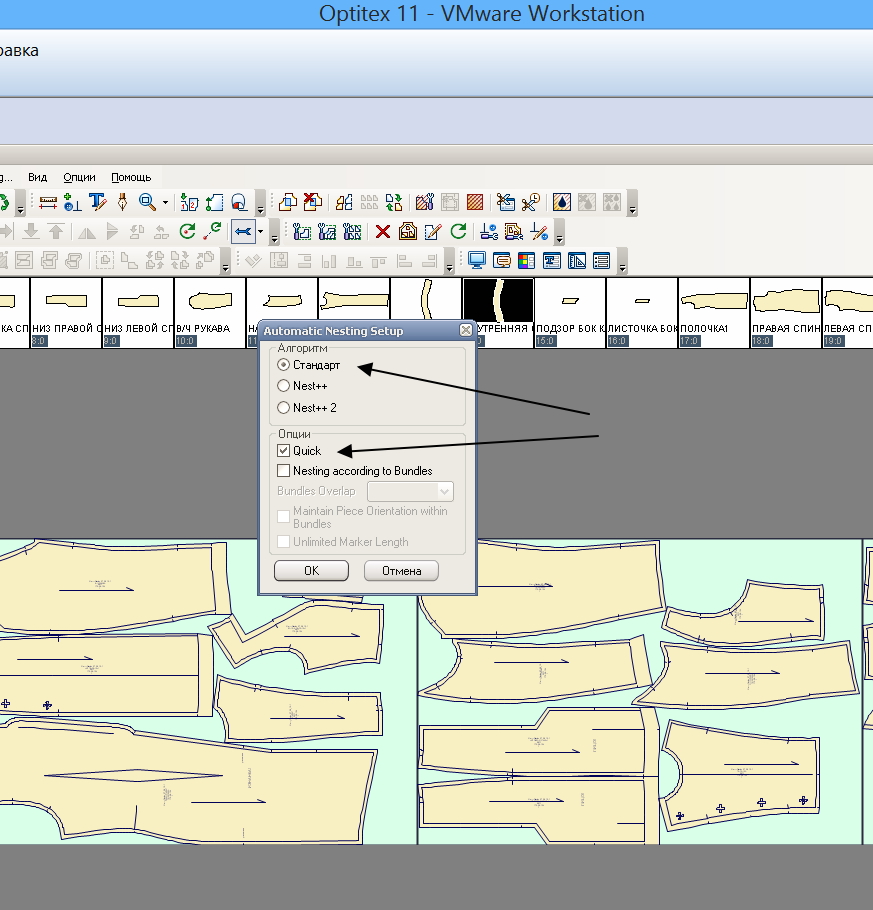This screenshot has height=910, width=873.
Task: Click the red X delete icon
Action: [382, 232]
